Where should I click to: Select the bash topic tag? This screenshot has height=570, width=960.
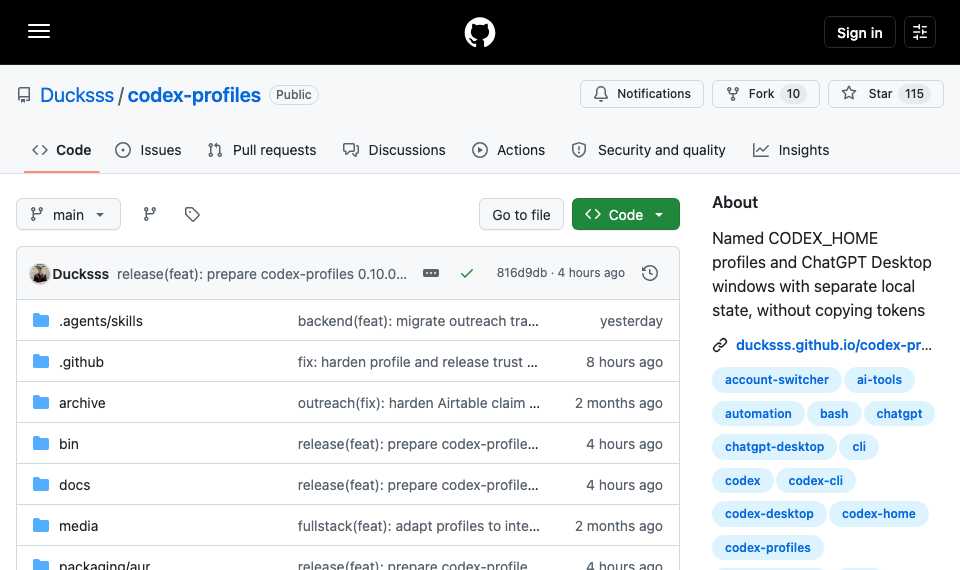coord(834,414)
